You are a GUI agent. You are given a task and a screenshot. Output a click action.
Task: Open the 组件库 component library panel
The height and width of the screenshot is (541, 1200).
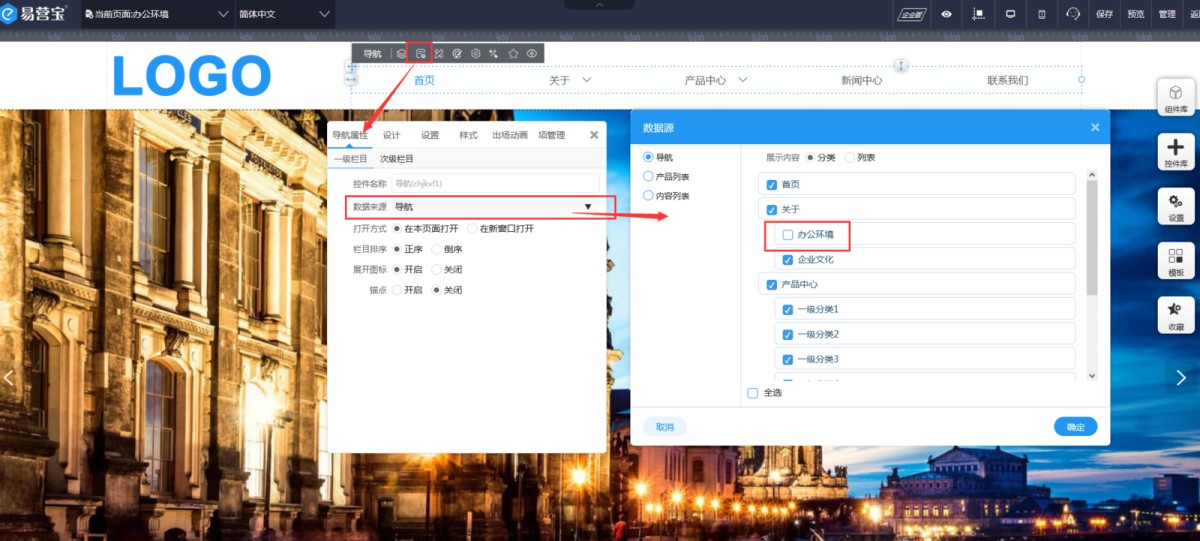point(1176,98)
